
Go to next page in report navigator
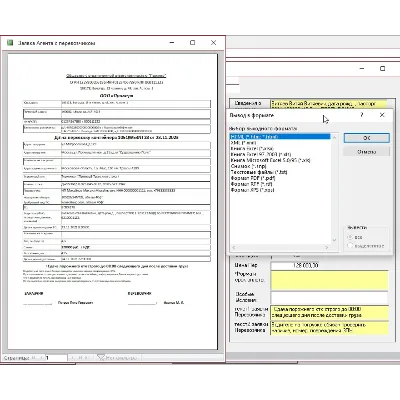(73, 358)
